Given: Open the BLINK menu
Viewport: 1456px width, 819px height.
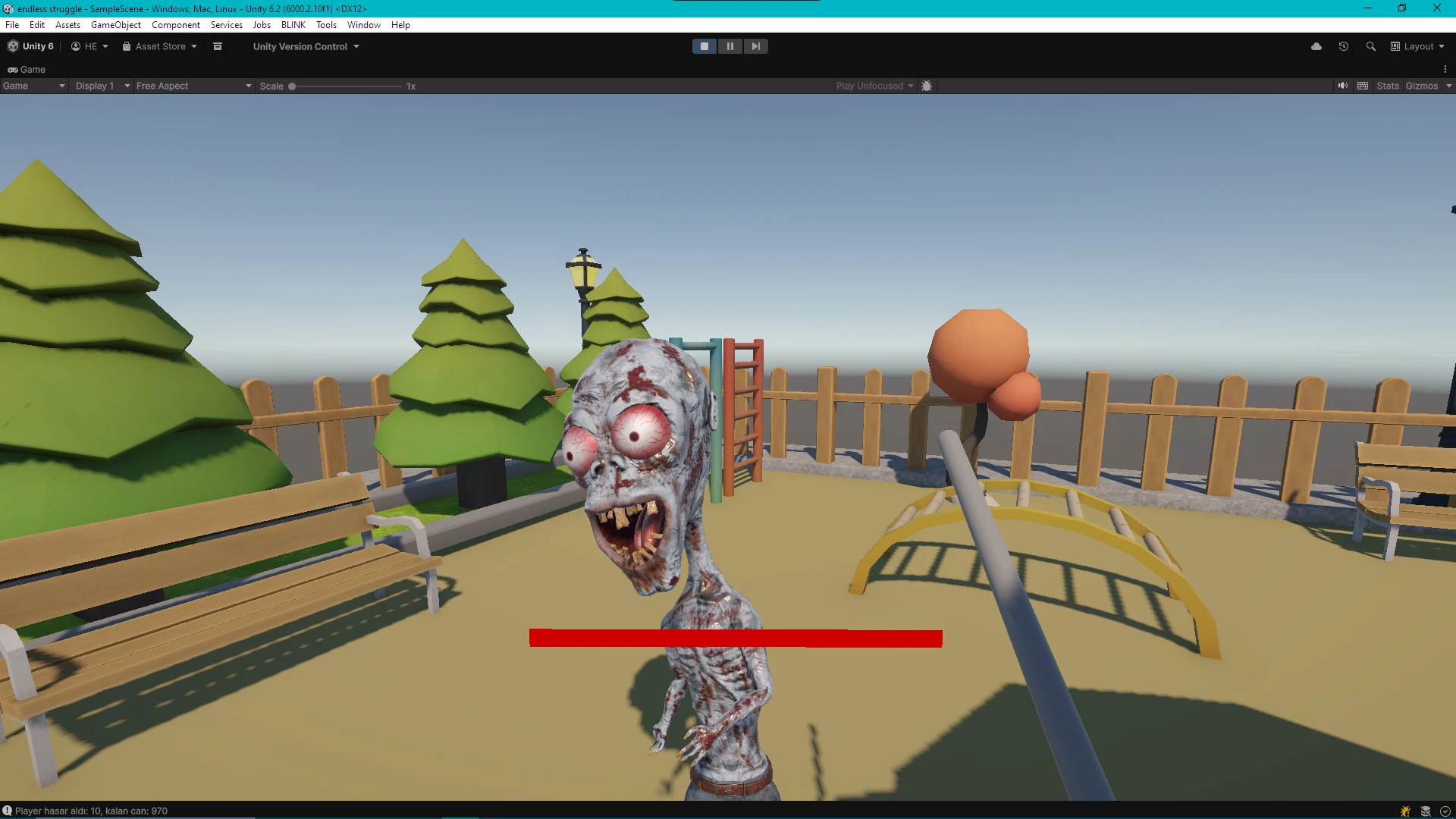Looking at the screenshot, I should 293,25.
